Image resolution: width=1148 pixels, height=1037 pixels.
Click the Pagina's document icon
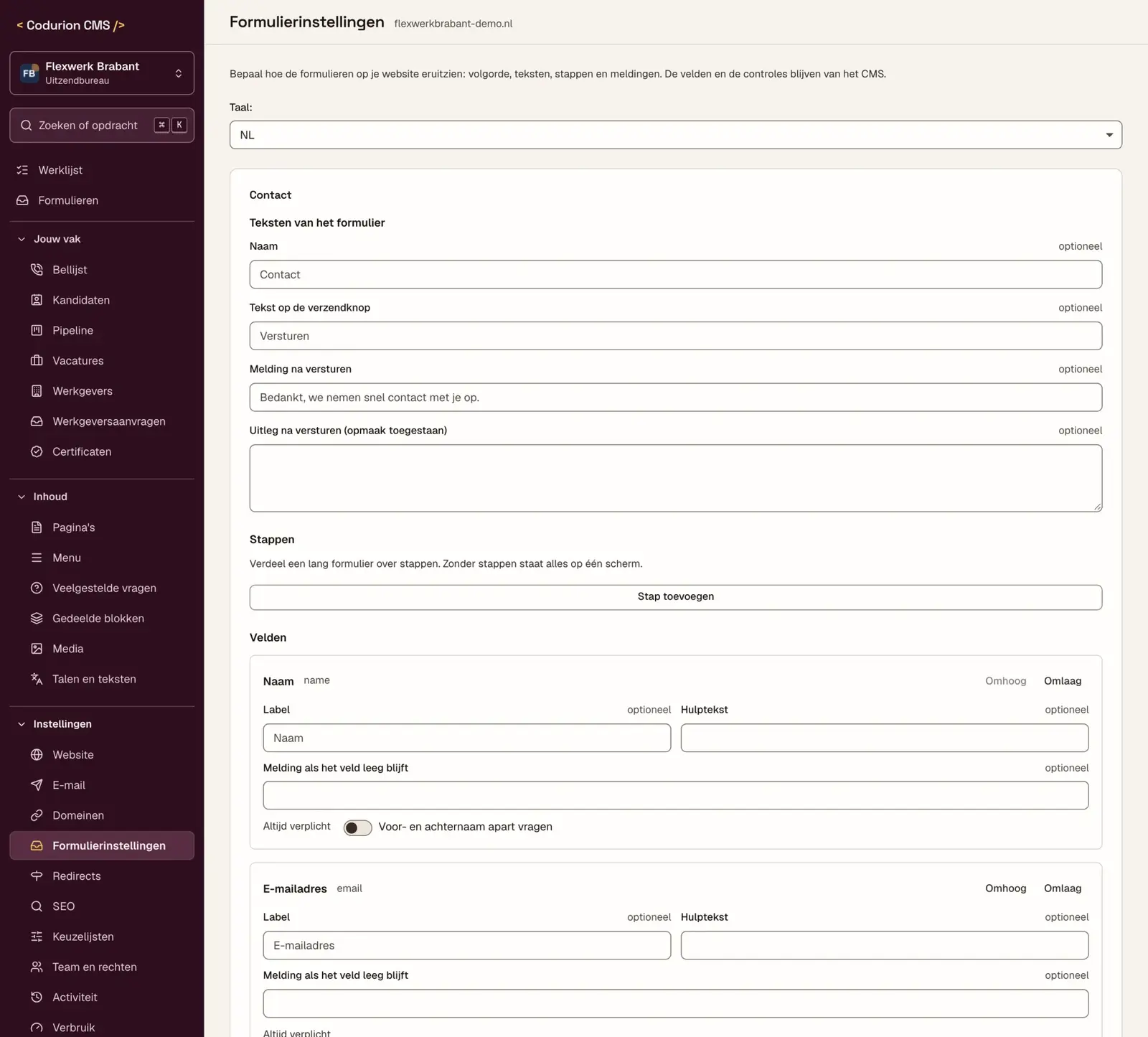(37, 527)
